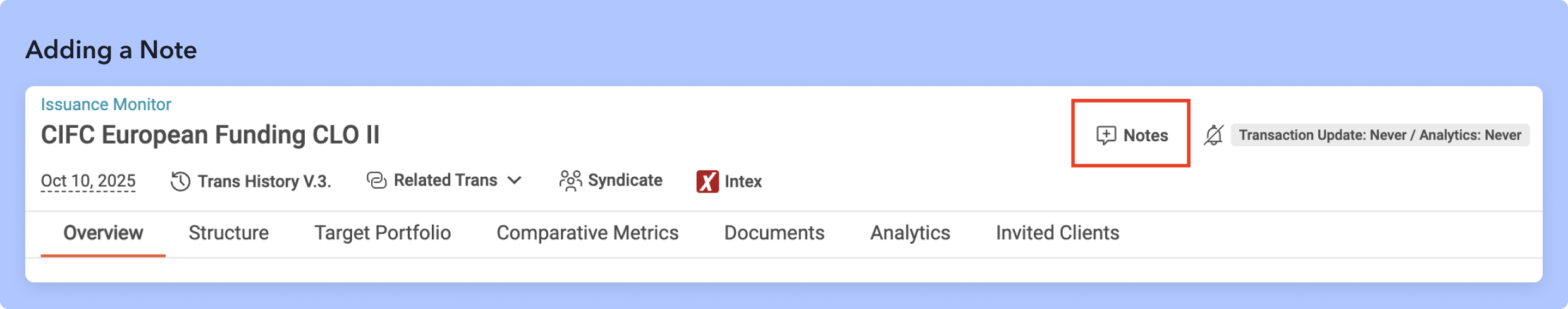Click the muted bell notification icon
Image resolution: width=1568 pixels, height=309 pixels.
click(1214, 135)
